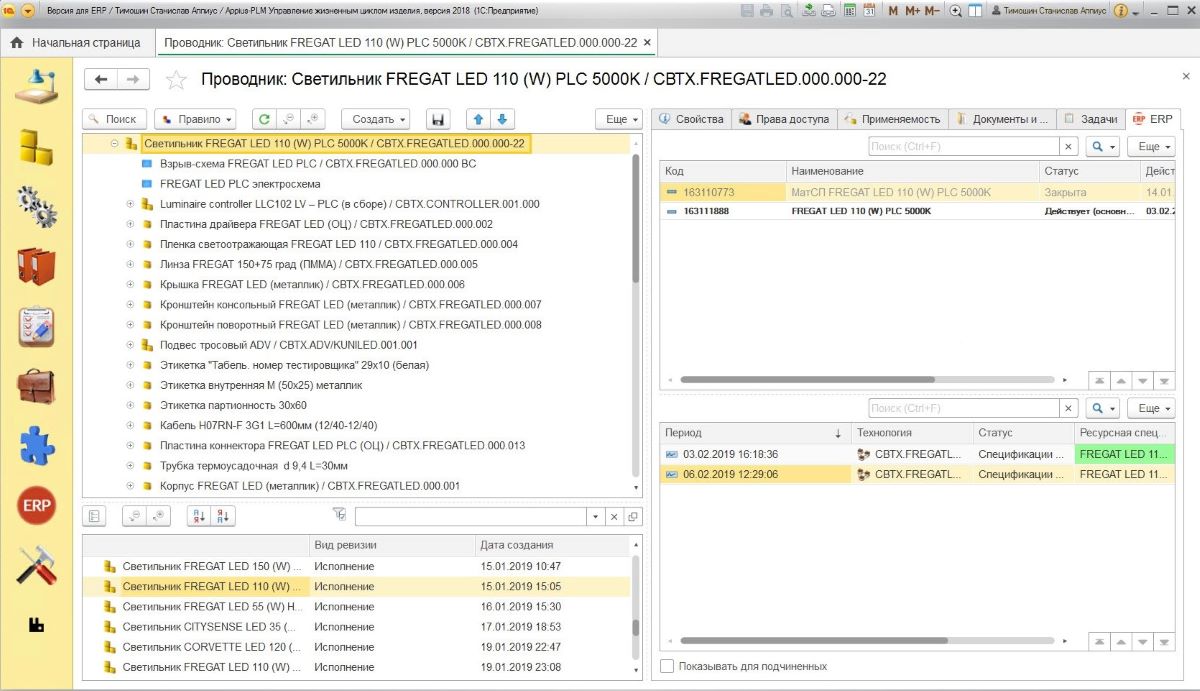Open the filter field dropdown arrow
The height and width of the screenshot is (691, 1200).
[597, 517]
